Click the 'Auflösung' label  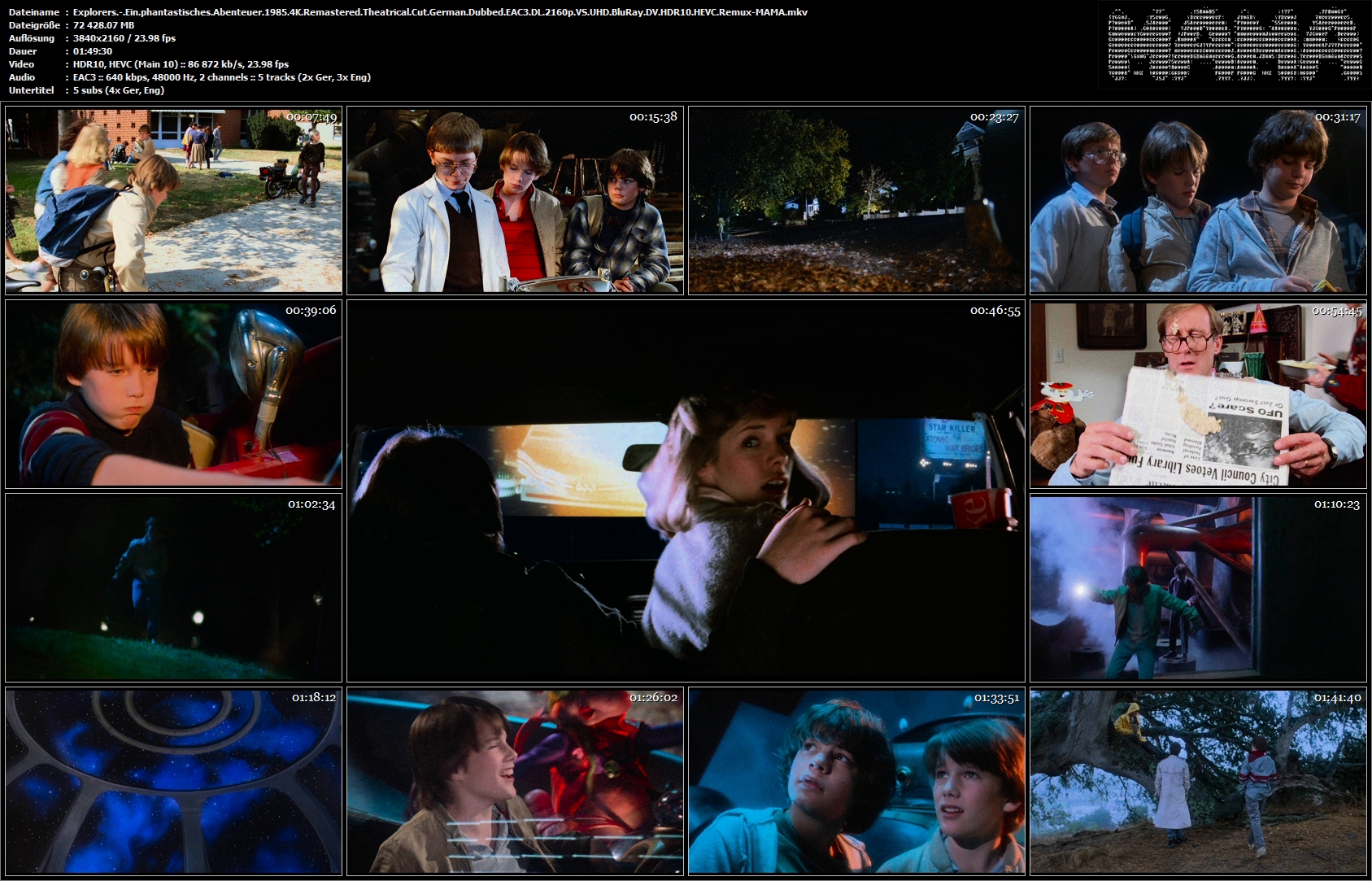(x=31, y=38)
